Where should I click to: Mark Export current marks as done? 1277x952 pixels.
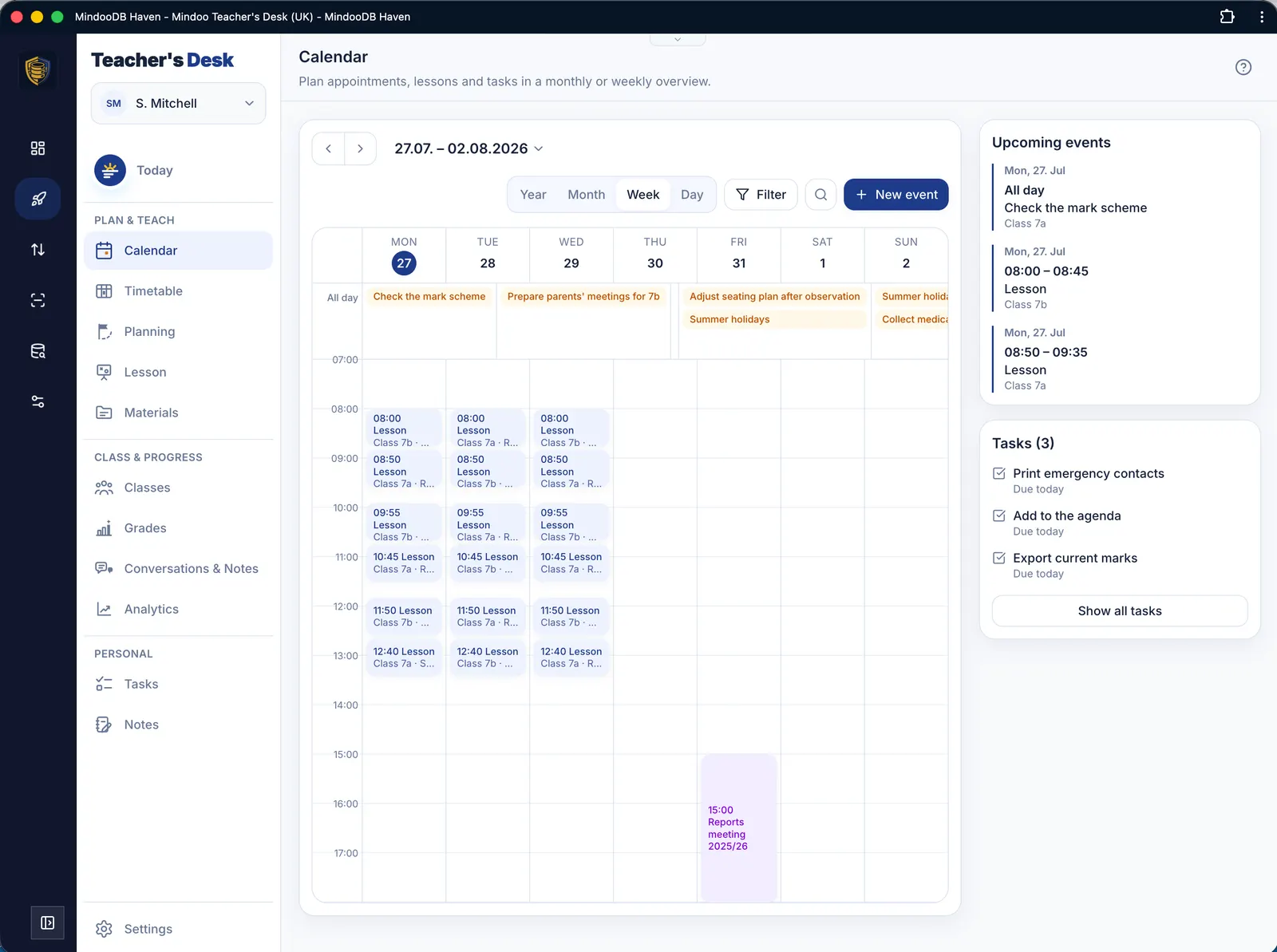[998, 558]
